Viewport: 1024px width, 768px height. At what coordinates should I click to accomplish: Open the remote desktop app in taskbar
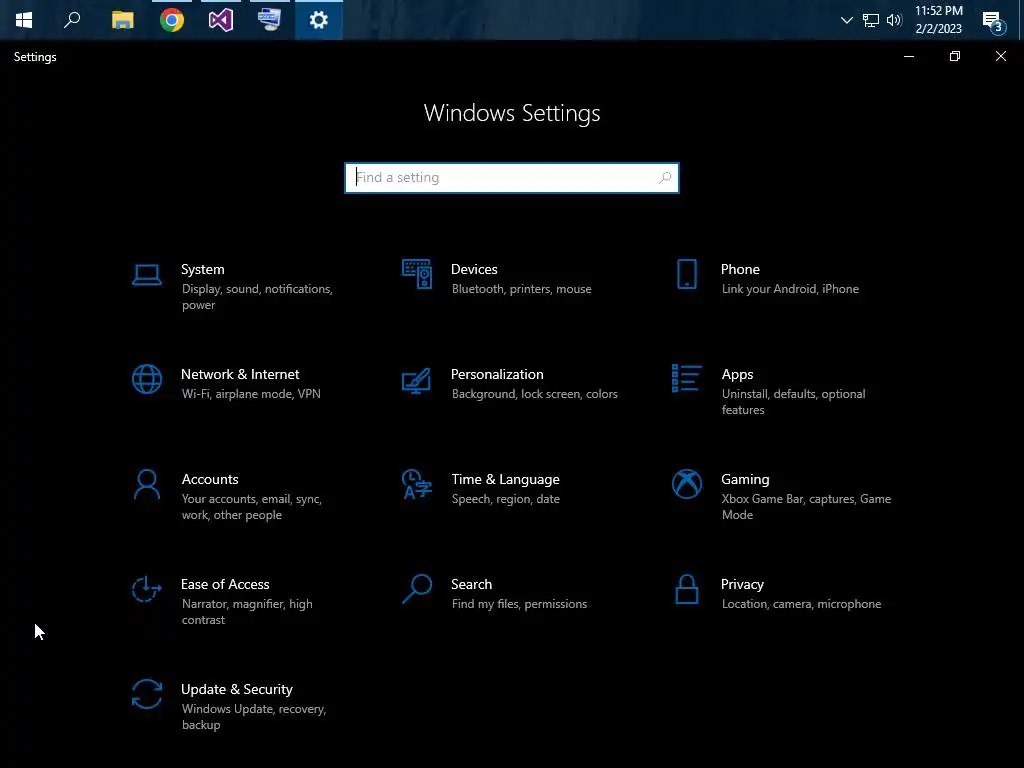270,20
